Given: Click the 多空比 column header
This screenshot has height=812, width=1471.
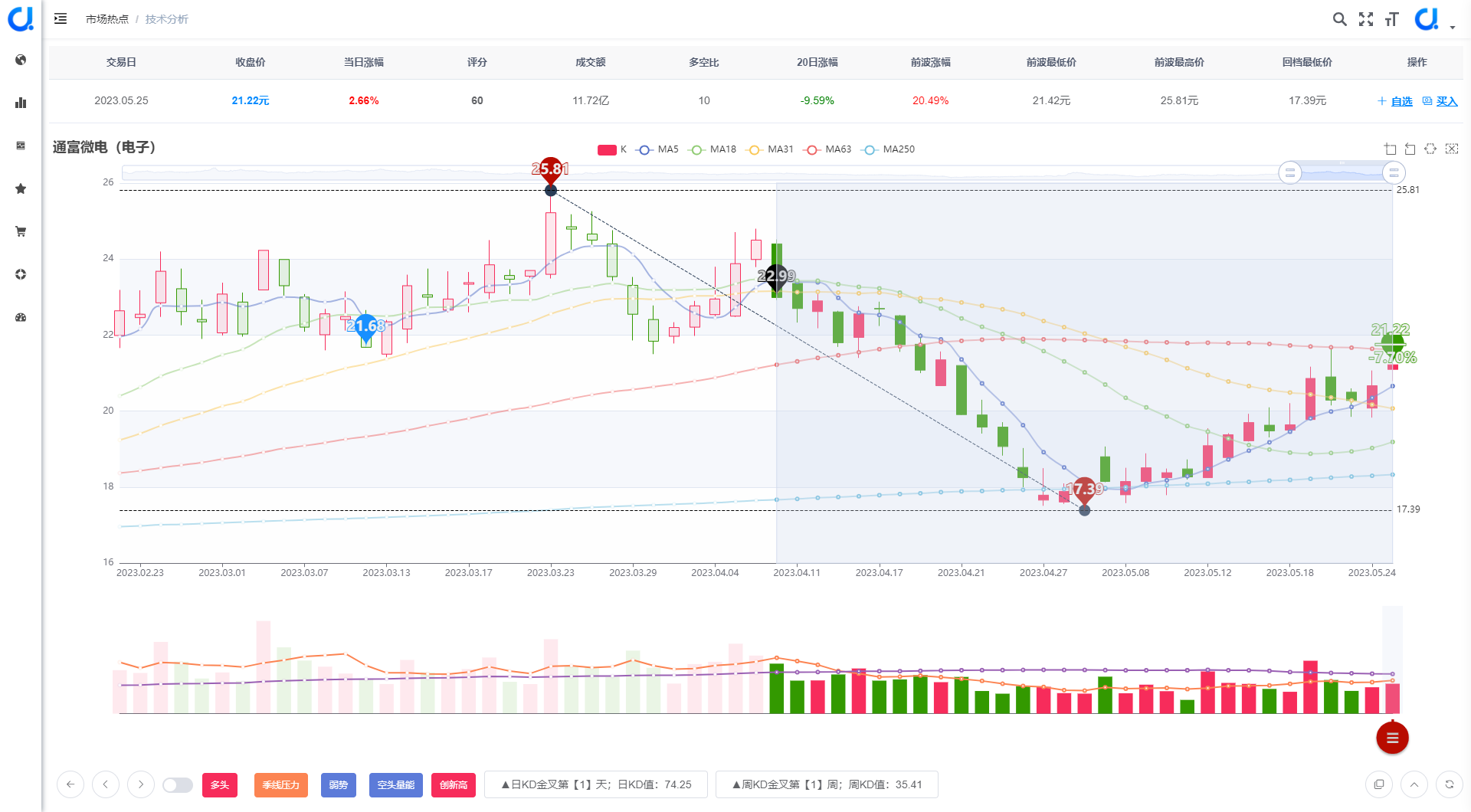Looking at the screenshot, I should tap(704, 62).
